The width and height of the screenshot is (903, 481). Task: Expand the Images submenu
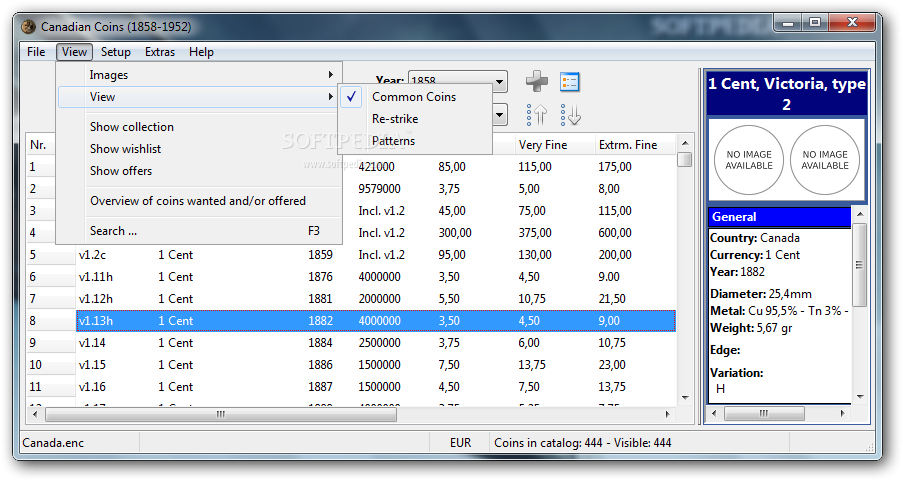click(x=199, y=75)
